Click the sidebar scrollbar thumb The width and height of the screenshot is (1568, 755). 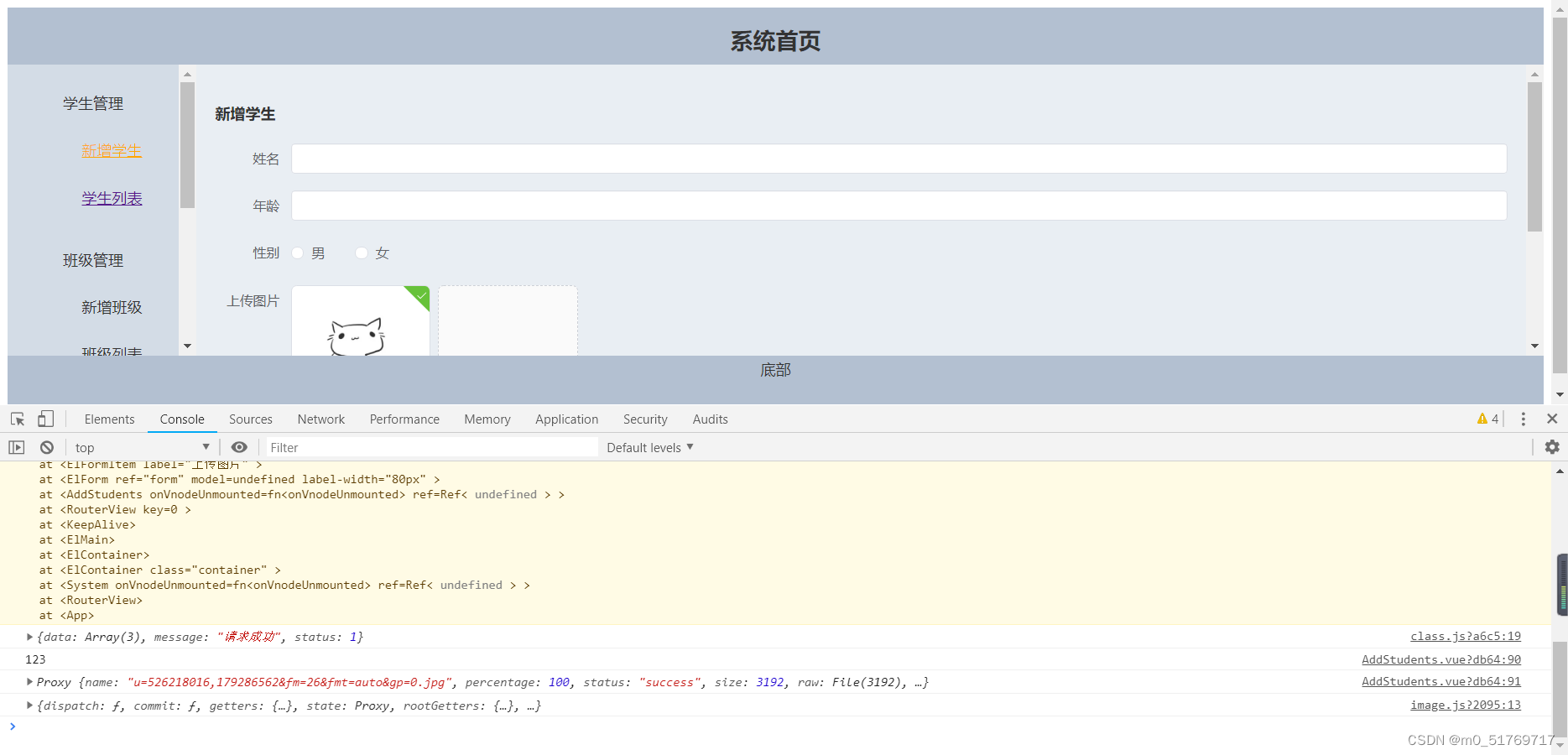coord(187,145)
